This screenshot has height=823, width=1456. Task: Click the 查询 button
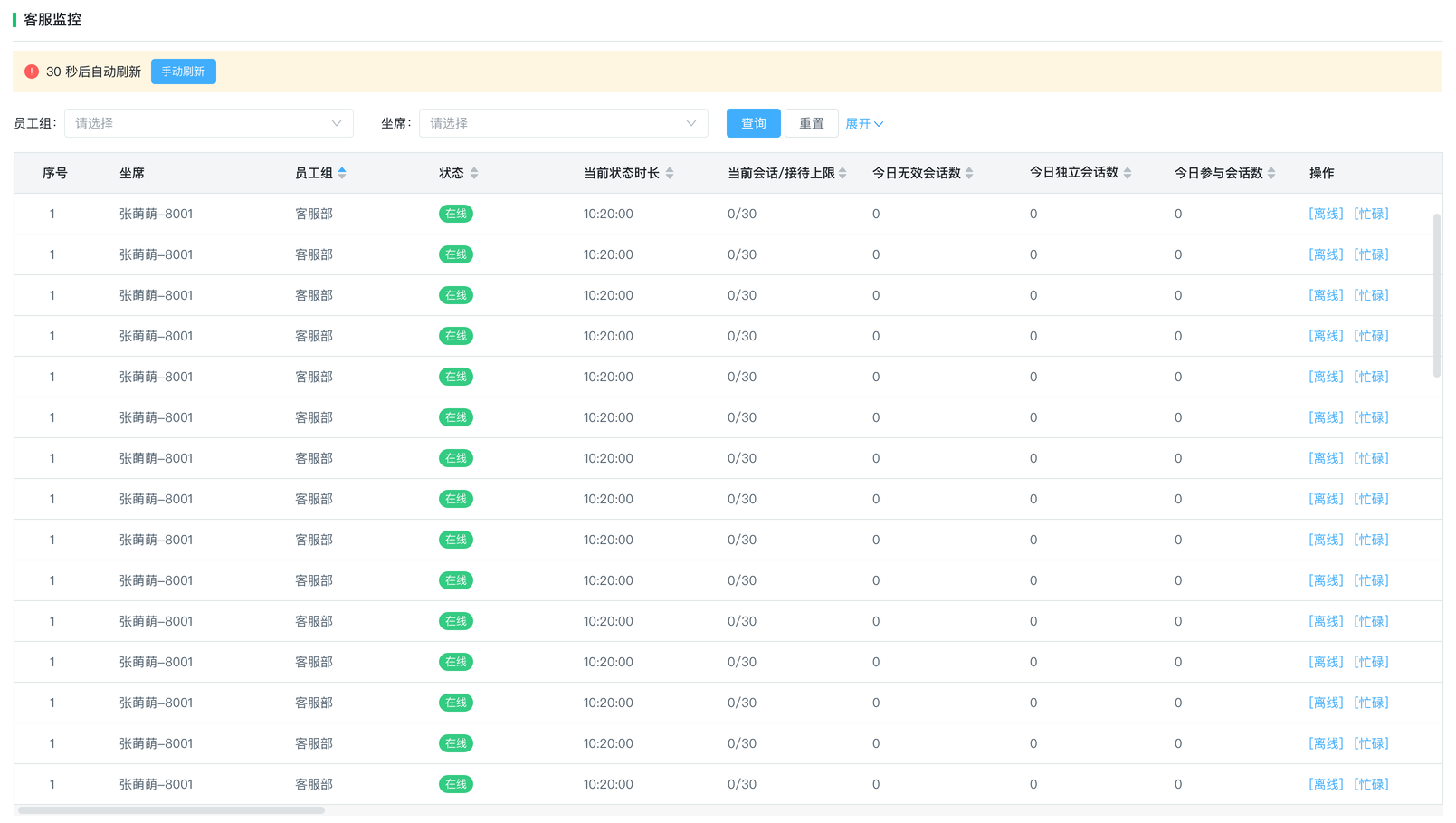754,123
